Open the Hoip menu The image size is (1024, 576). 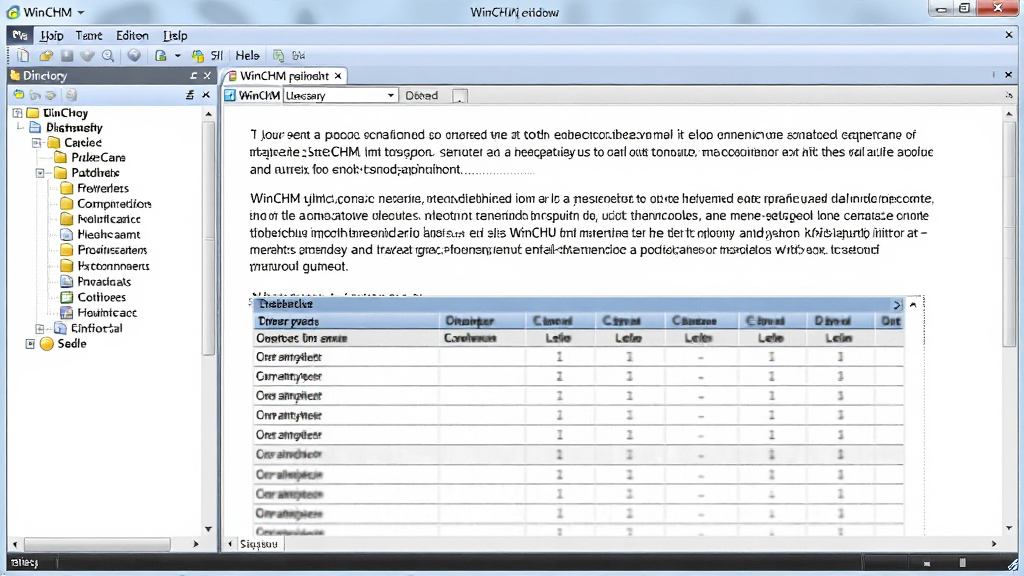click(52, 35)
